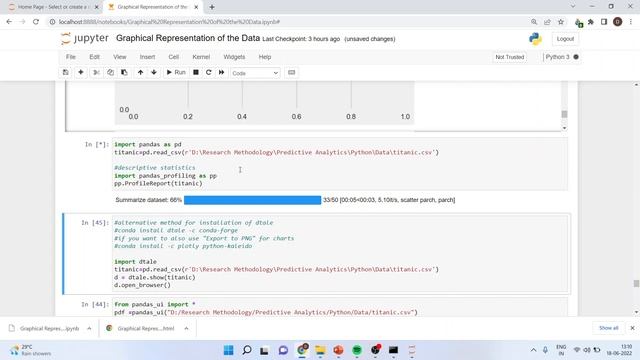
Task: Click the page vertical scrollbar thumb
Action: pyautogui.click(x=636, y=283)
